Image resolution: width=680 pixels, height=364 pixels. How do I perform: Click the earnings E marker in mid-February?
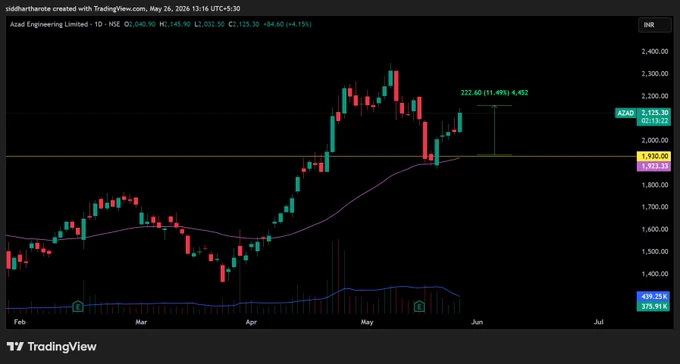(x=78, y=306)
